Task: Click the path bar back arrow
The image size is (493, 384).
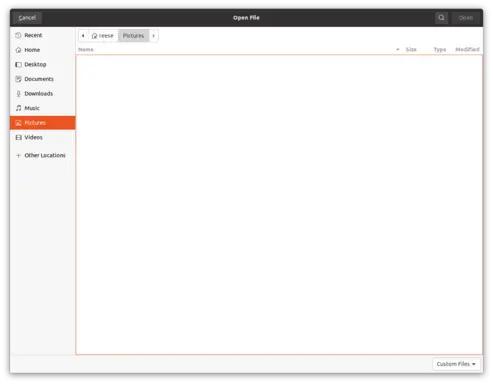Action: [x=83, y=36]
